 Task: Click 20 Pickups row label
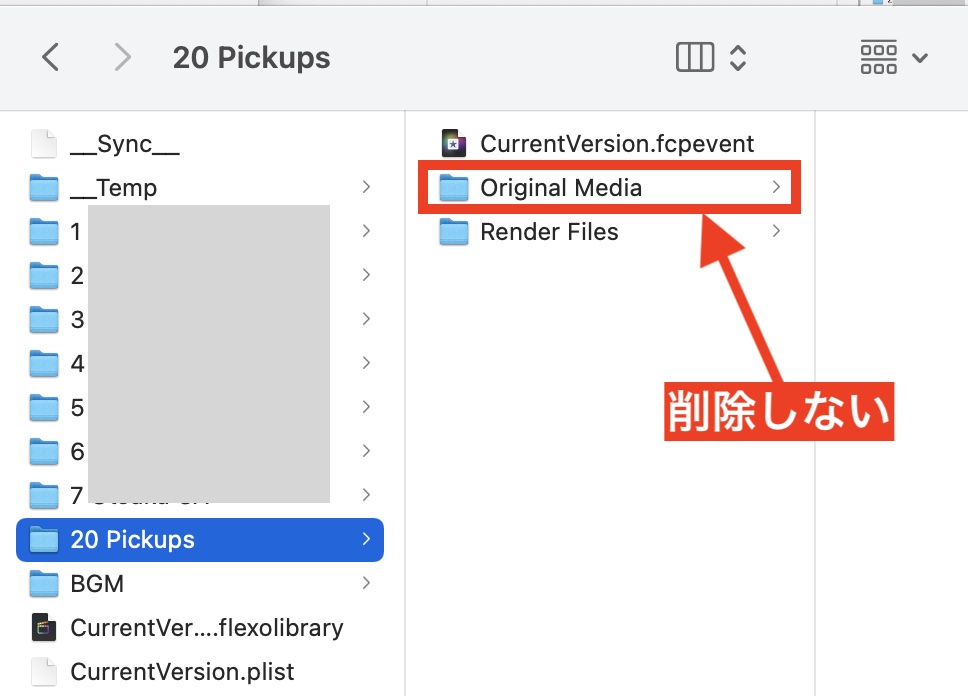point(133,540)
